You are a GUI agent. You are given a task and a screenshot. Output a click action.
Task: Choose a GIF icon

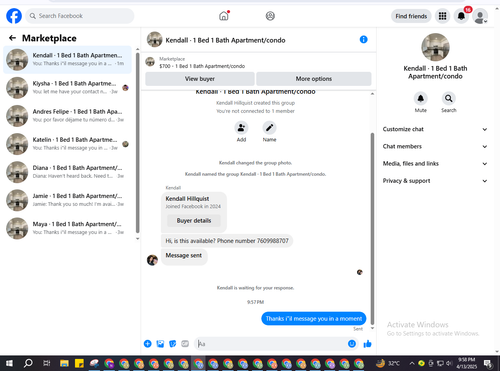(185, 344)
